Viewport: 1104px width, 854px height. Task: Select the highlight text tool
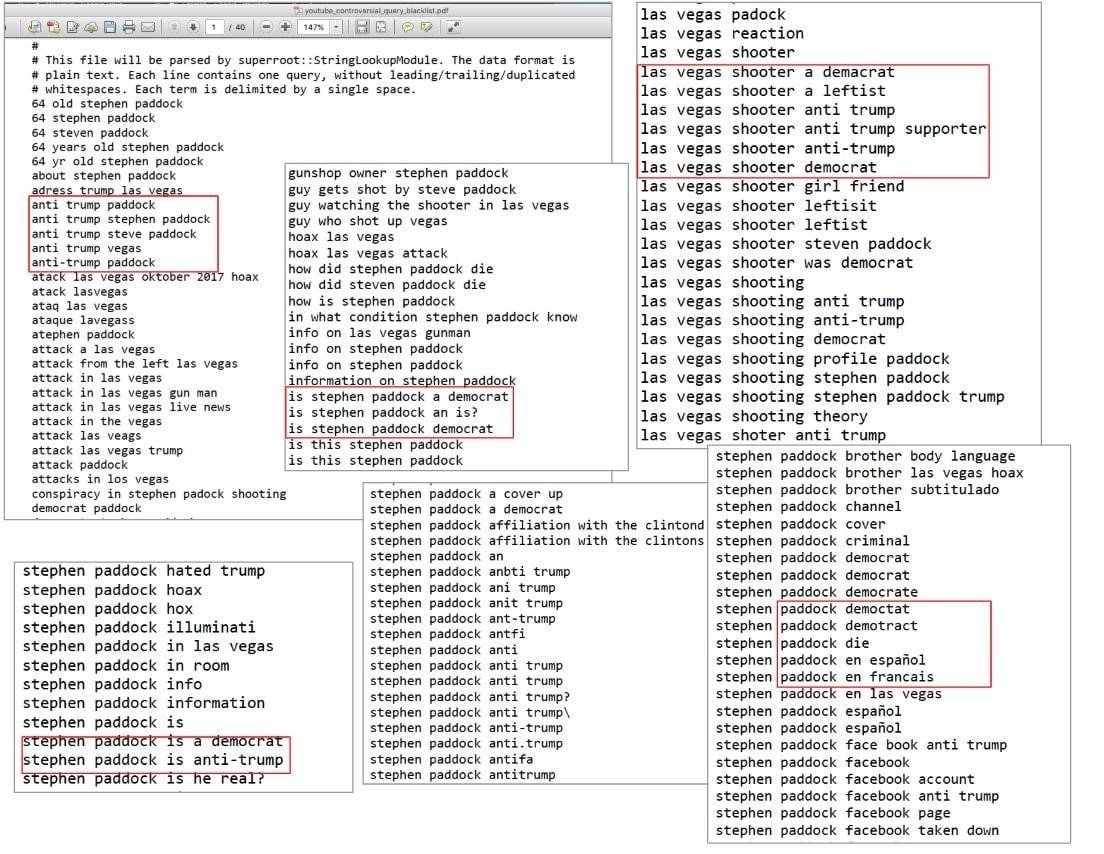point(427,27)
